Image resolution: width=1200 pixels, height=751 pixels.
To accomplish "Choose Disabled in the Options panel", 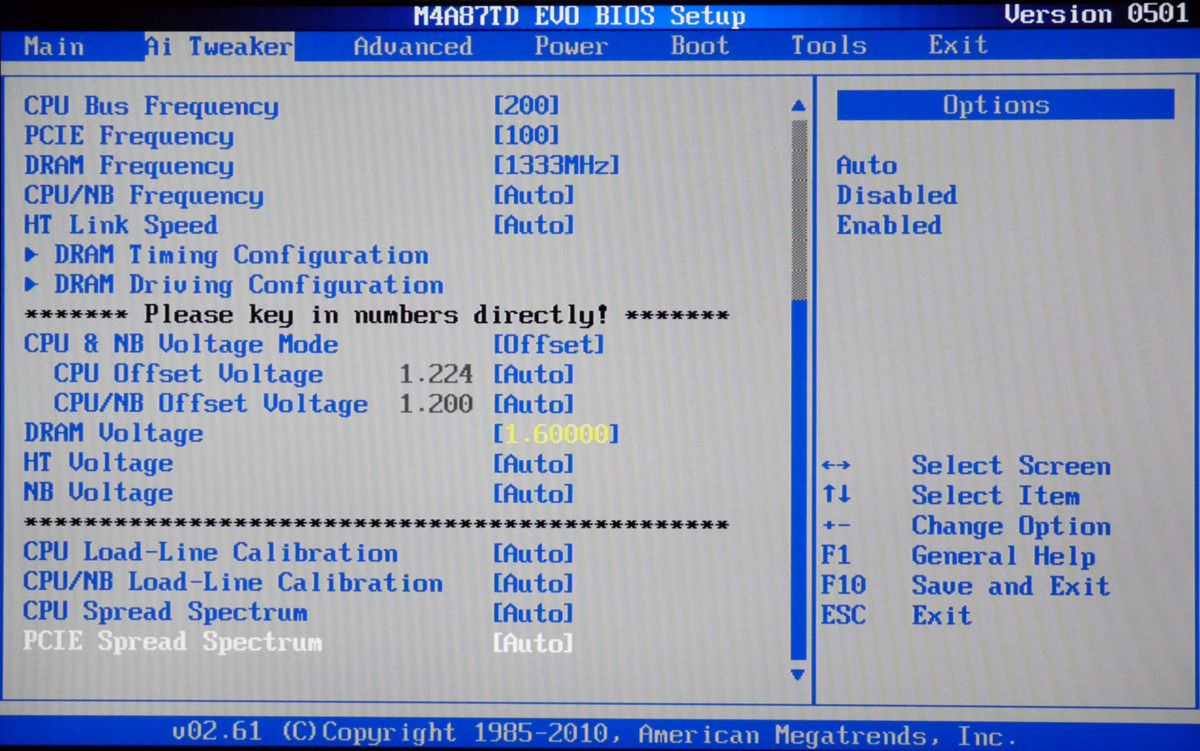I will (x=897, y=196).
